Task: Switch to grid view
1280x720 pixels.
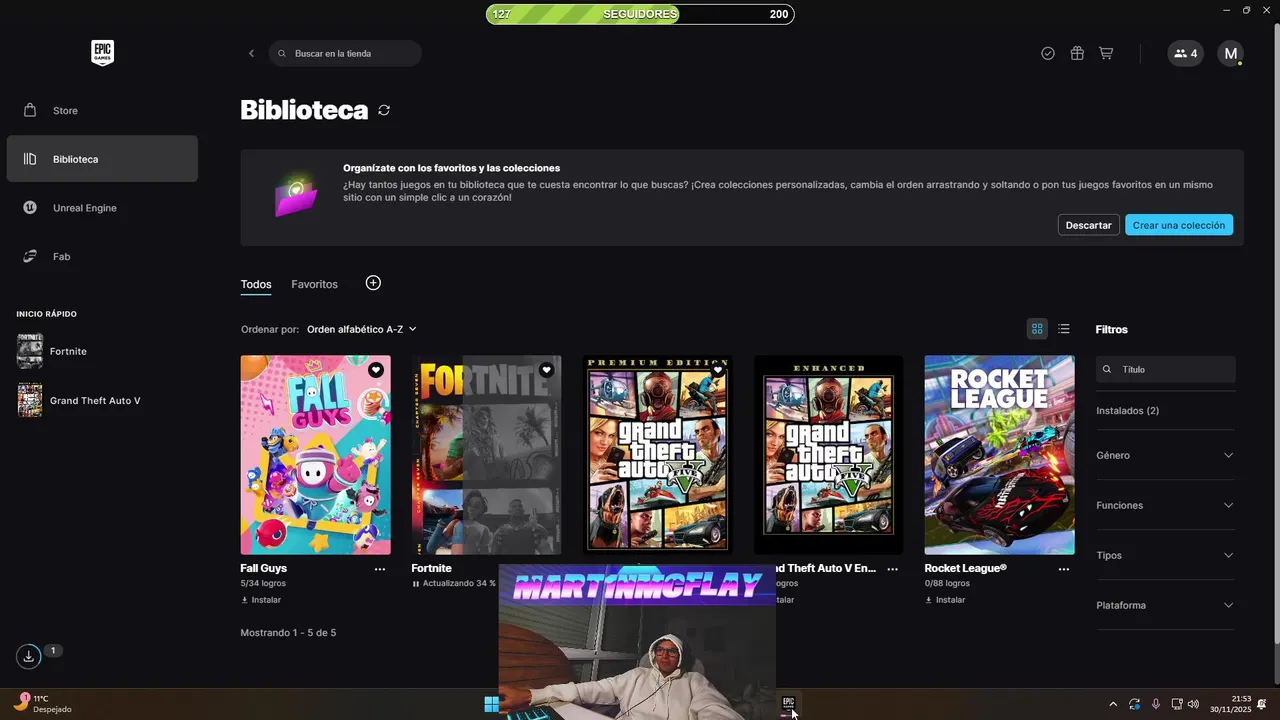Action: (x=1037, y=329)
